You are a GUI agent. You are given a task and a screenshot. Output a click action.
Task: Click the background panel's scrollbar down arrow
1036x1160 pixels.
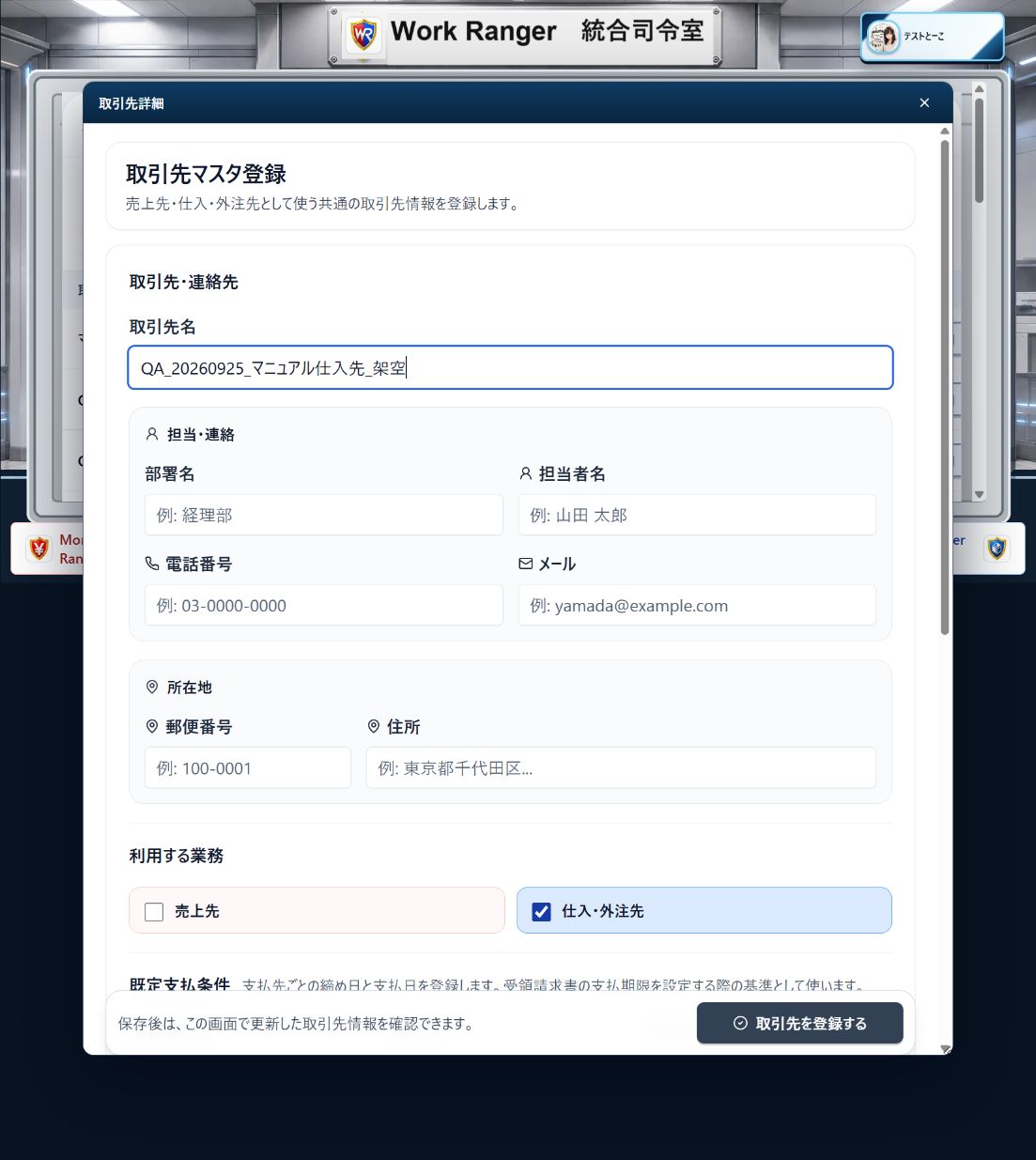click(x=979, y=494)
